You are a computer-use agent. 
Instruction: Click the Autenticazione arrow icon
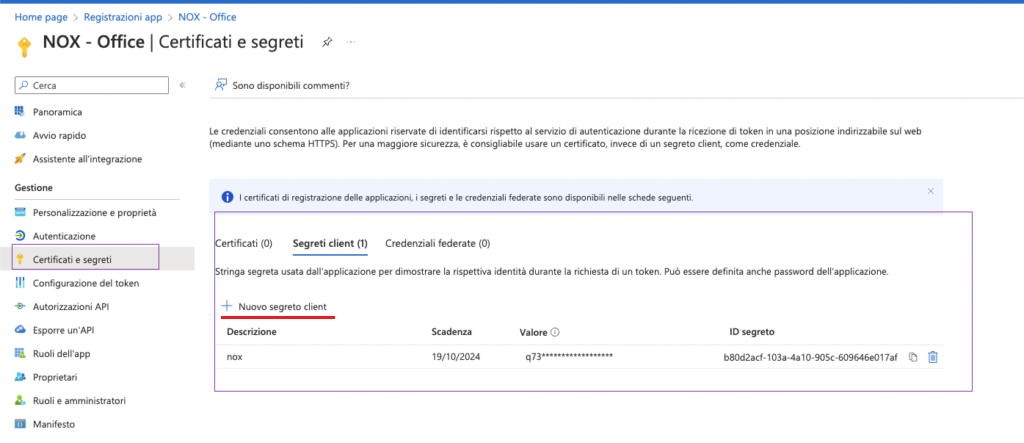(x=20, y=236)
